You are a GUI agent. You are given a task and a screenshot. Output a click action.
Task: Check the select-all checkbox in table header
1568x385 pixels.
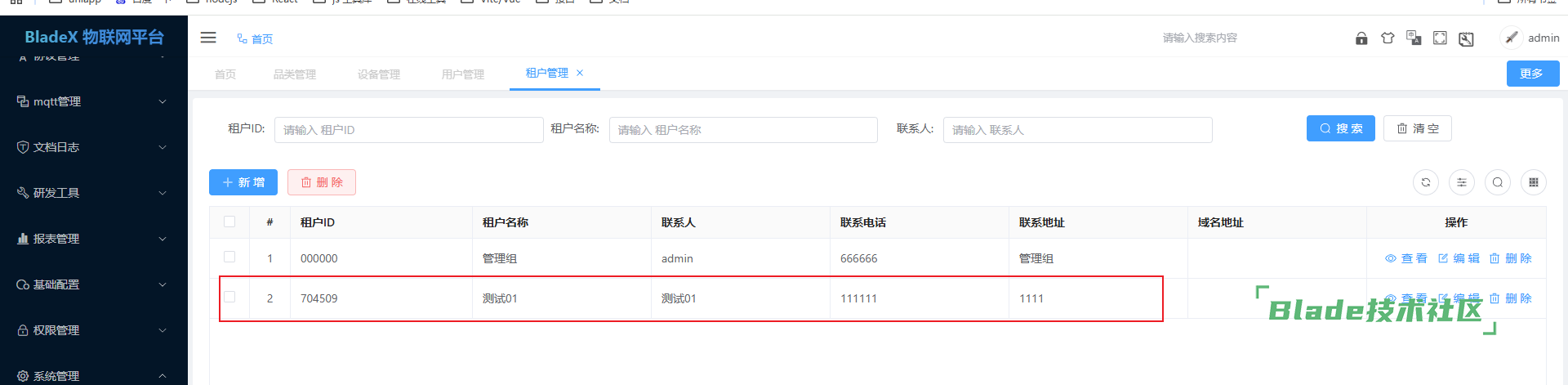tap(229, 222)
